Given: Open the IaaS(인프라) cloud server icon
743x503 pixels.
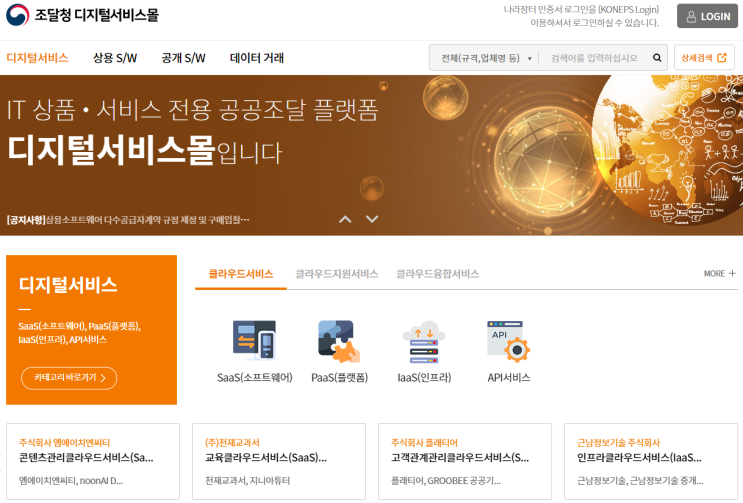Looking at the screenshot, I should (x=424, y=341).
